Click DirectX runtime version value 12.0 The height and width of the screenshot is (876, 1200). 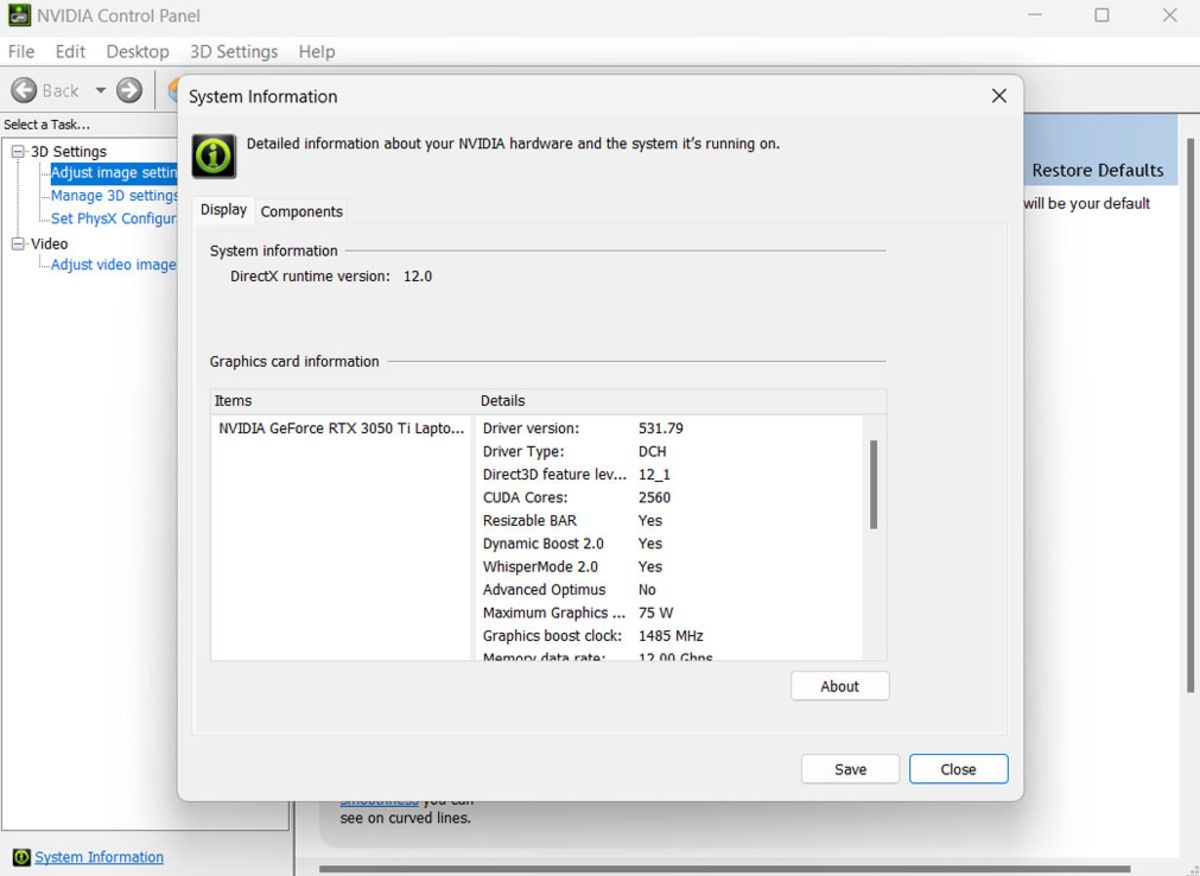[x=418, y=276]
